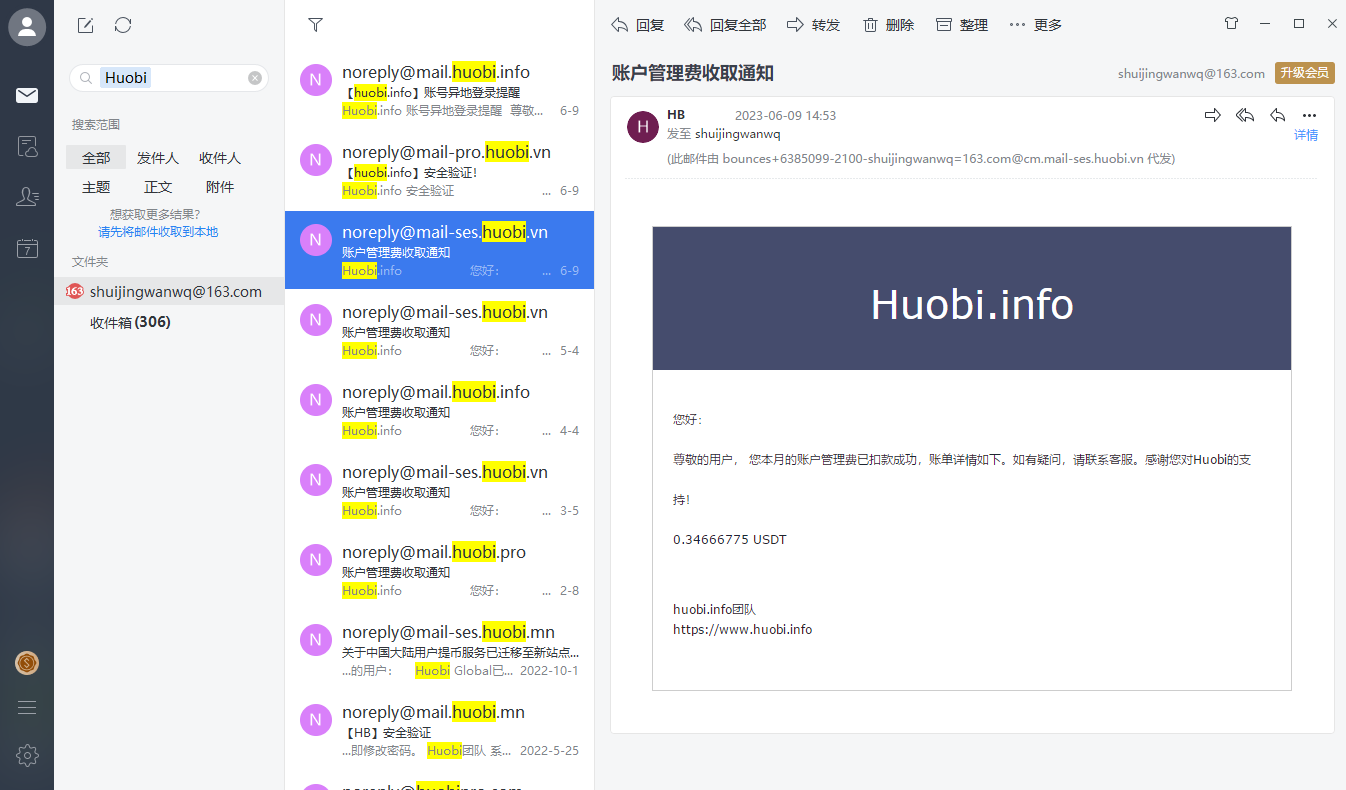Select the 发件人 search scope
1346x790 pixels.
158,158
